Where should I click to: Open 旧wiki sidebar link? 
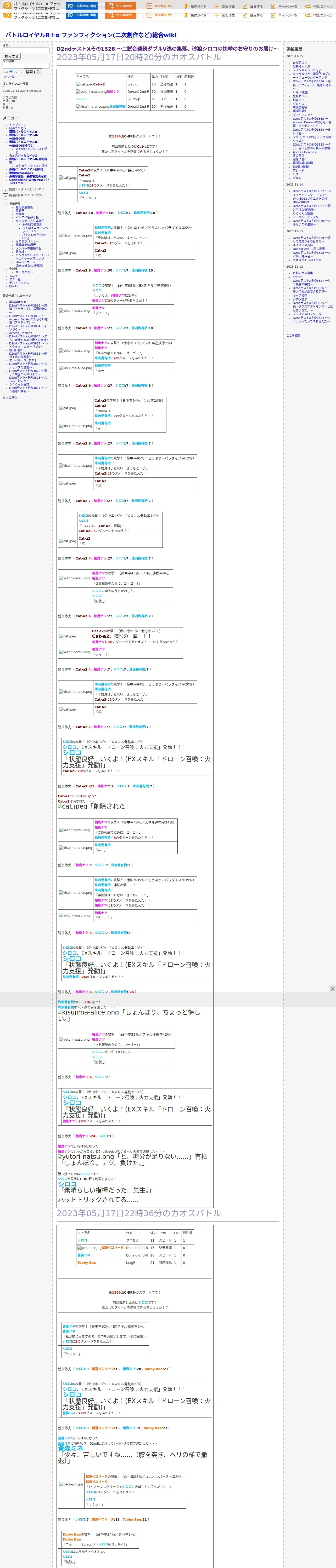[x=13, y=286]
